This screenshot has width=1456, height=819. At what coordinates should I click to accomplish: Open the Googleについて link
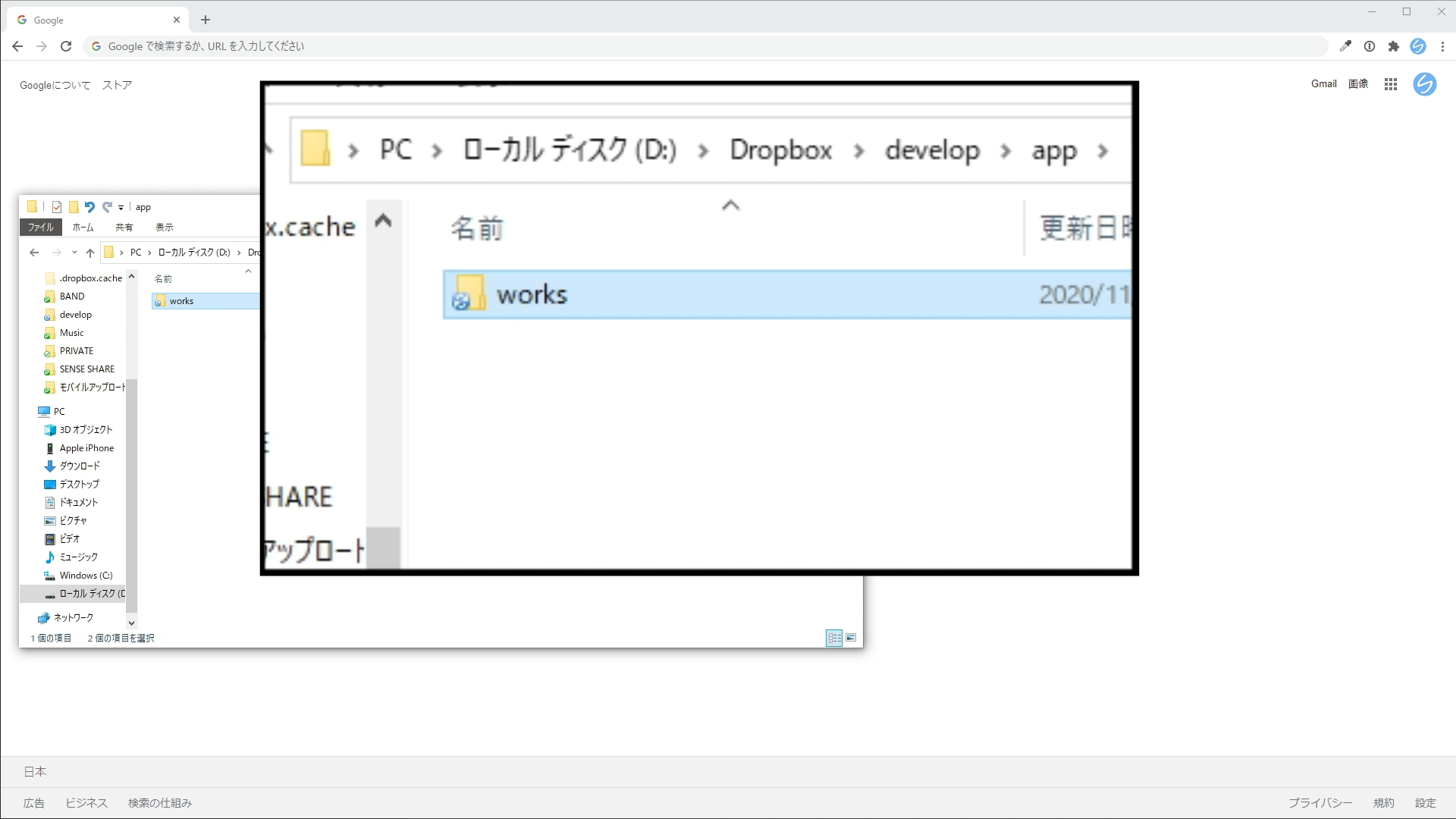tap(55, 85)
